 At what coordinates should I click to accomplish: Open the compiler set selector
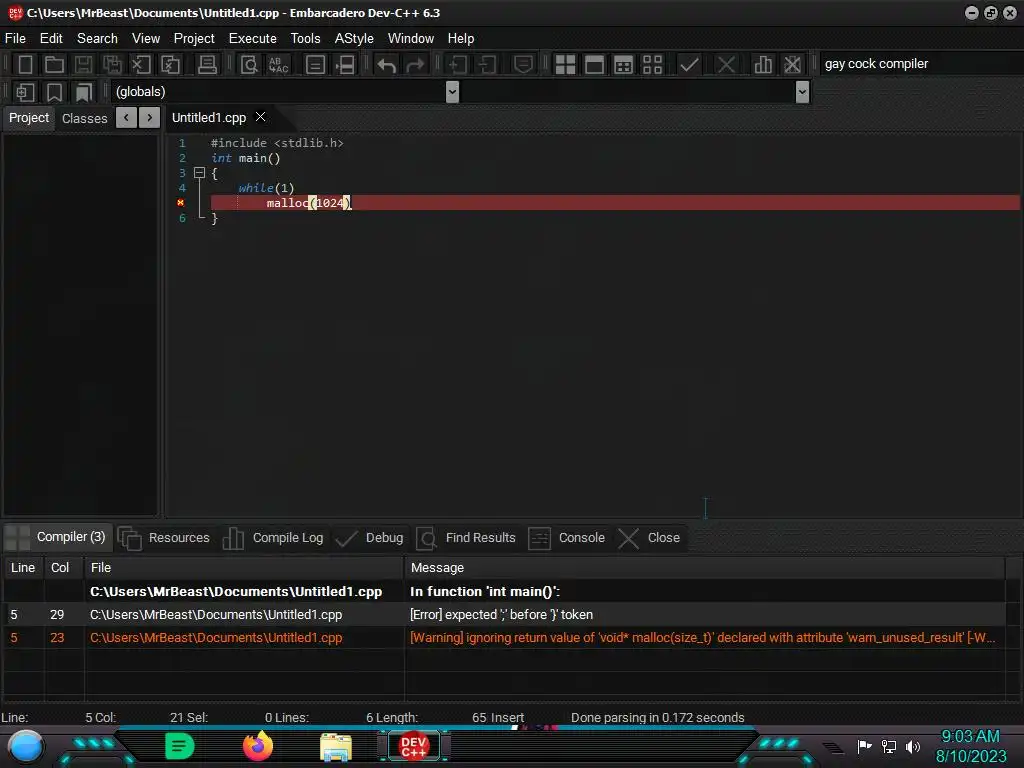[x=921, y=64]
